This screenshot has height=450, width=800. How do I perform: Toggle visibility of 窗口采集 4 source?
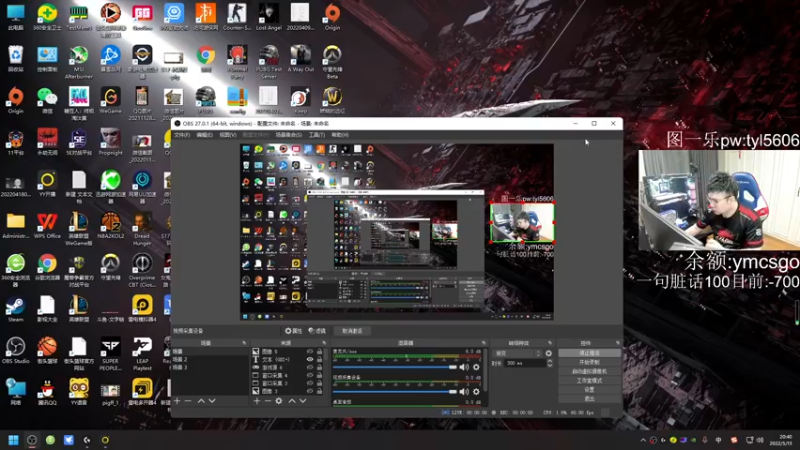pyautogui.click(x=310, y=375)
